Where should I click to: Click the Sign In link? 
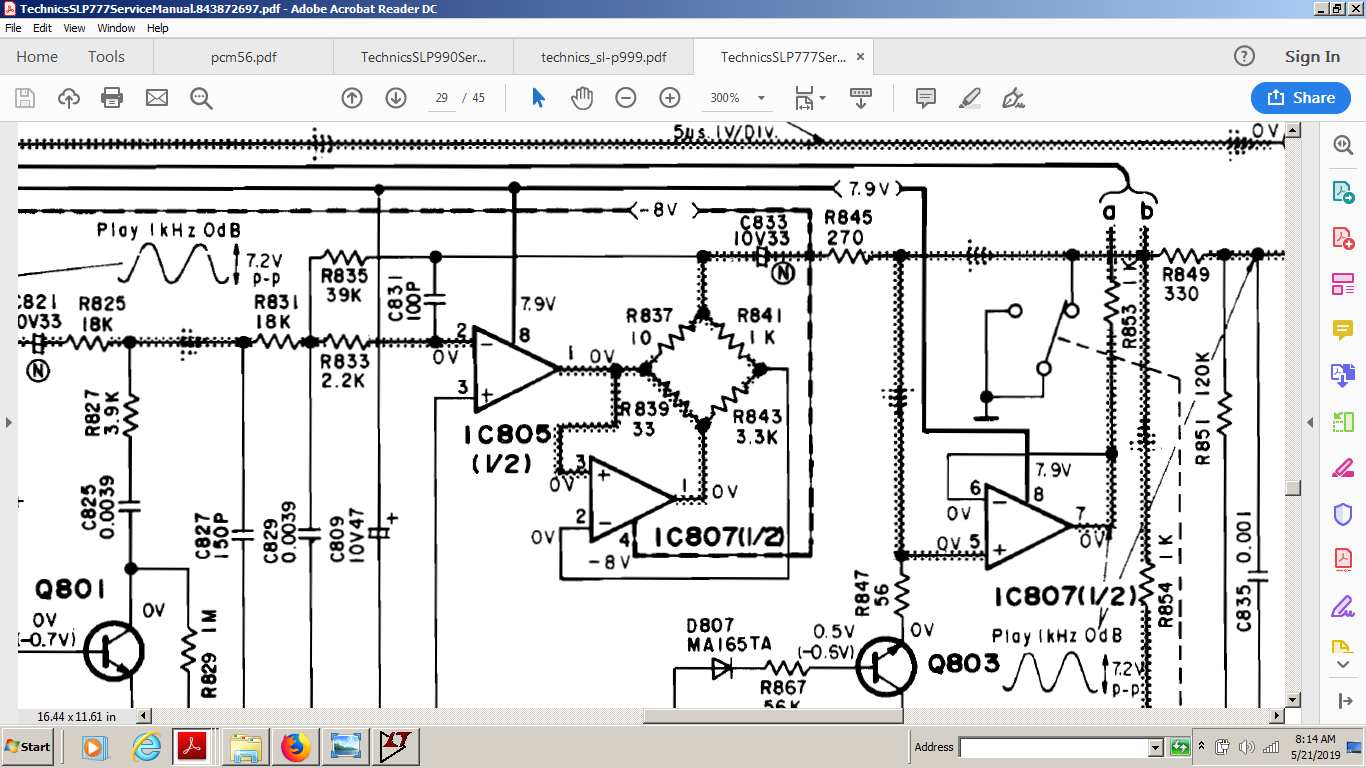1312,57
